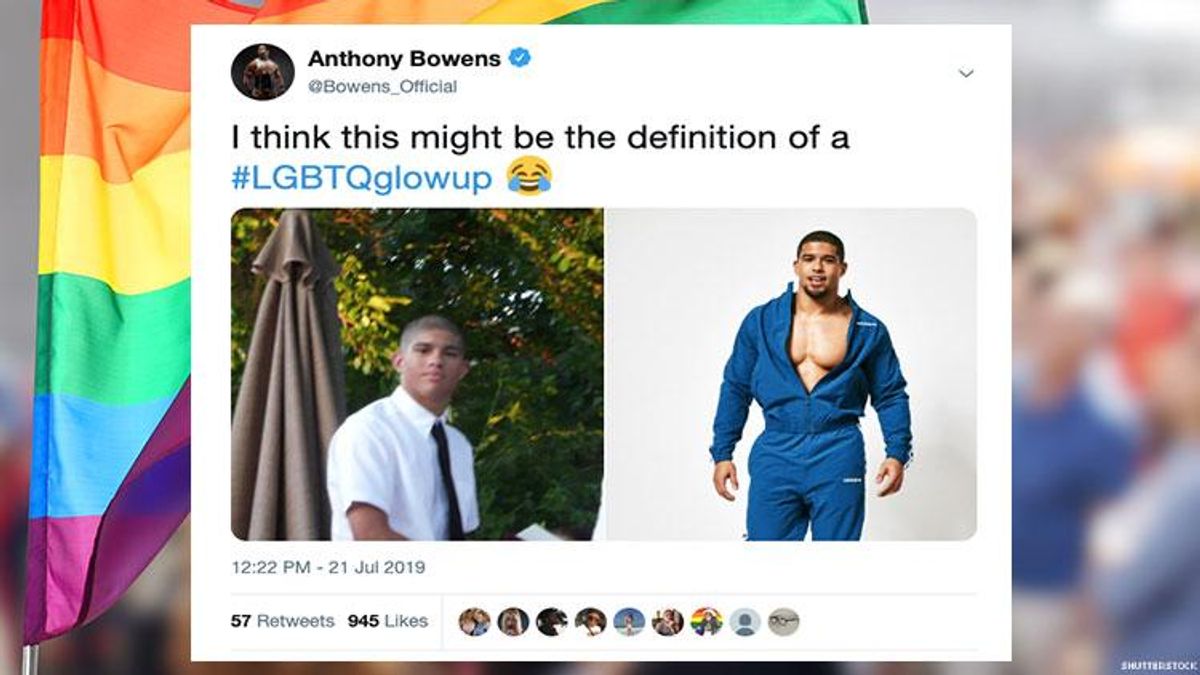Click the eyeglasses liker avatar at row end
Screen dimensions: 1200x675
pyautogui.click(x=784, y=622)
